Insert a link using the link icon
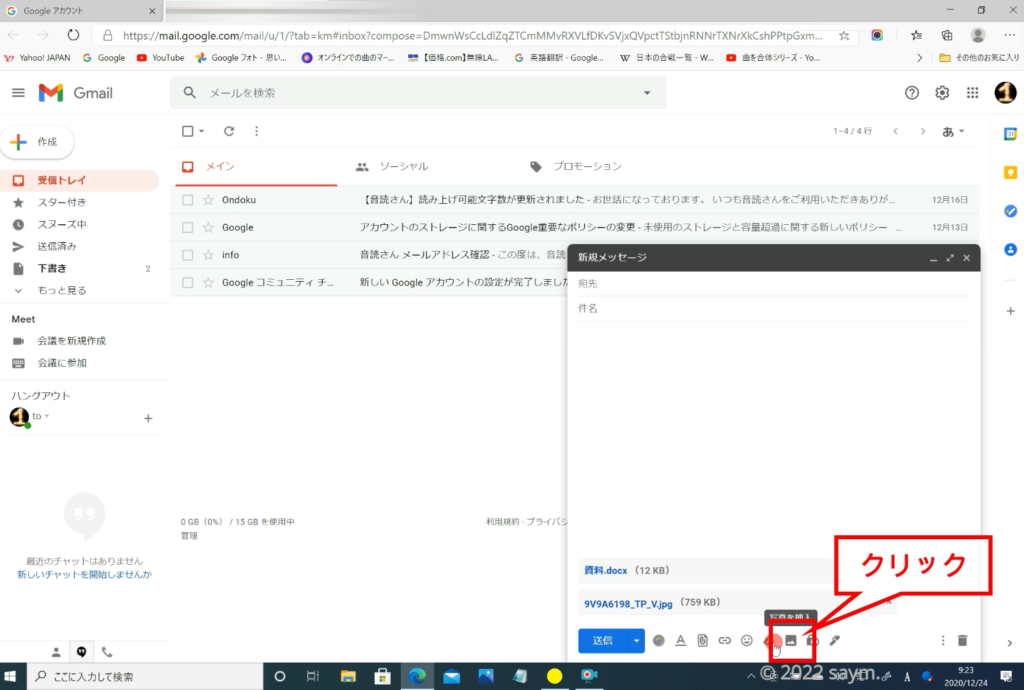Screen dimensions: 1024x690 tap(724, 640)
